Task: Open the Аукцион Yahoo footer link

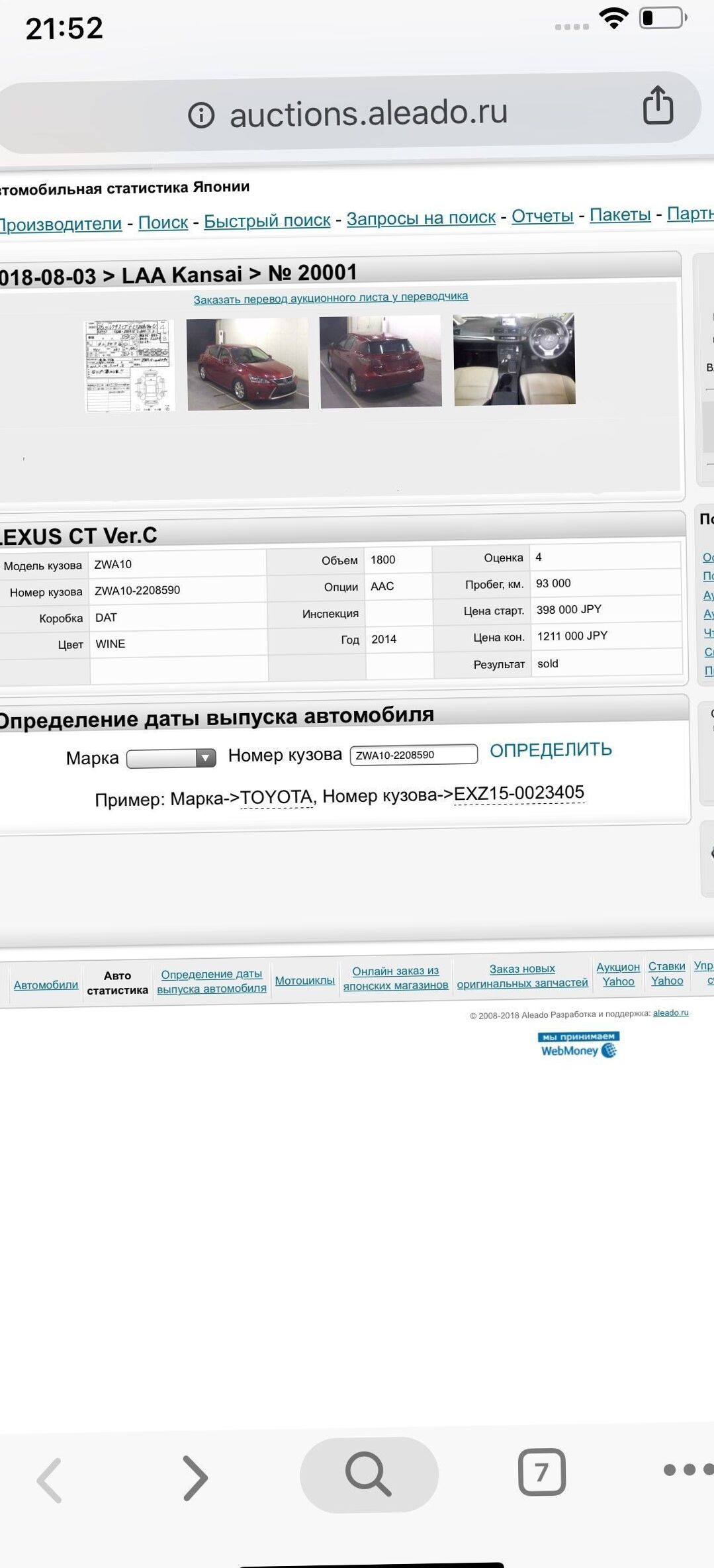Action: [x=618, y=975]
